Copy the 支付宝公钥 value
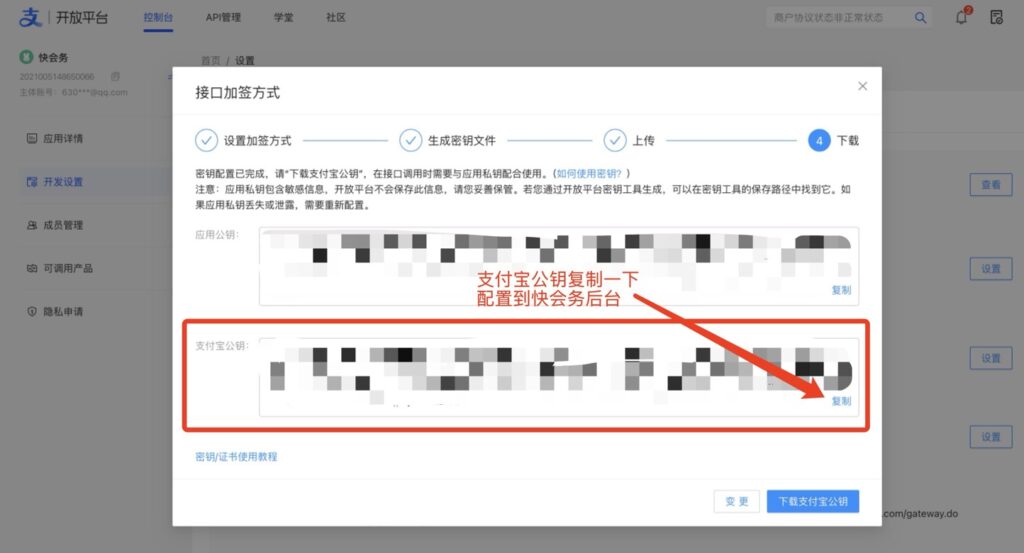The height and width of the screenshot is (553, 1024). [x=841, y=401]
